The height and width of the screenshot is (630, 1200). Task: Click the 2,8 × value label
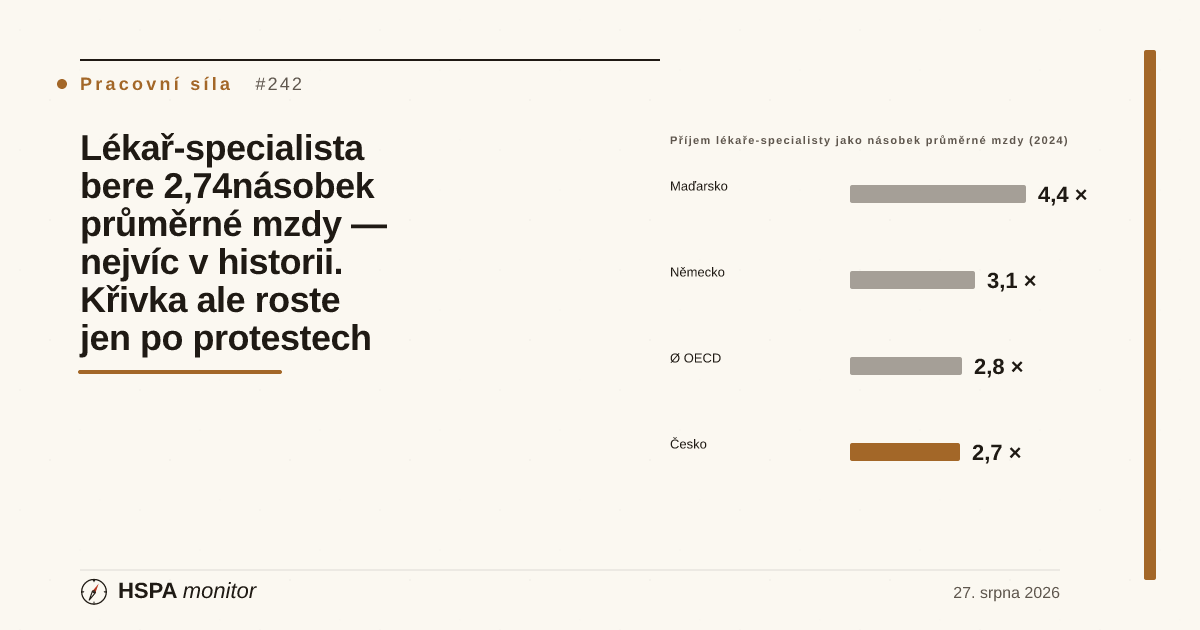tap(998, 367)
